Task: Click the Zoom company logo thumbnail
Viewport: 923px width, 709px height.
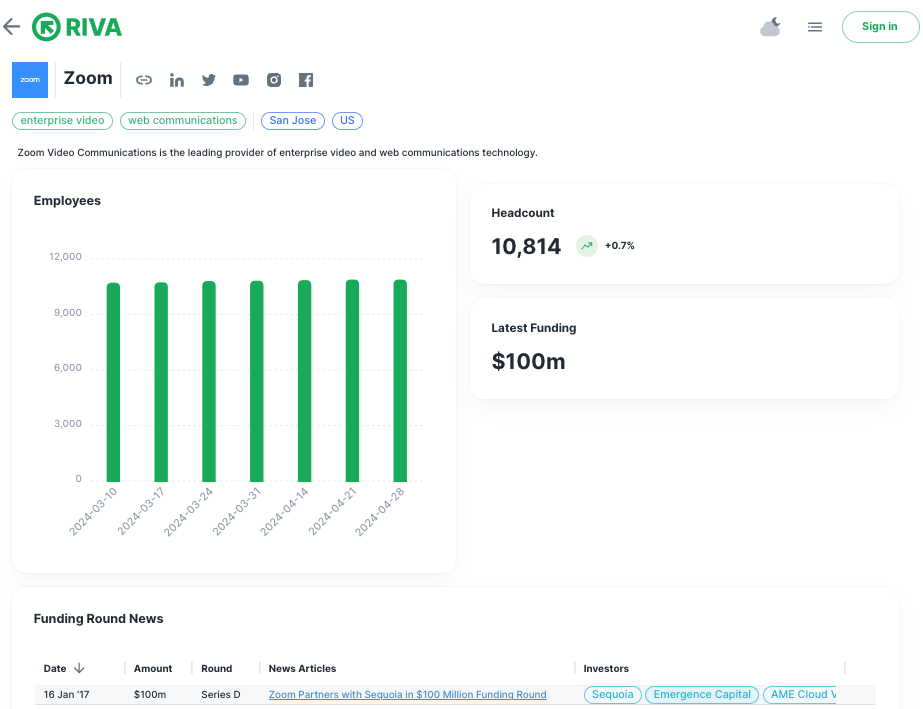Action: click(x=30, y=79)
